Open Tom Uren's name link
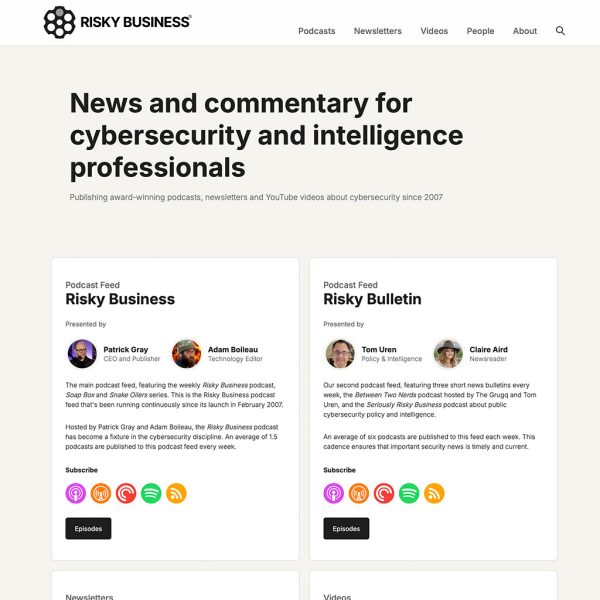The image size is (600, 600). 379,349
